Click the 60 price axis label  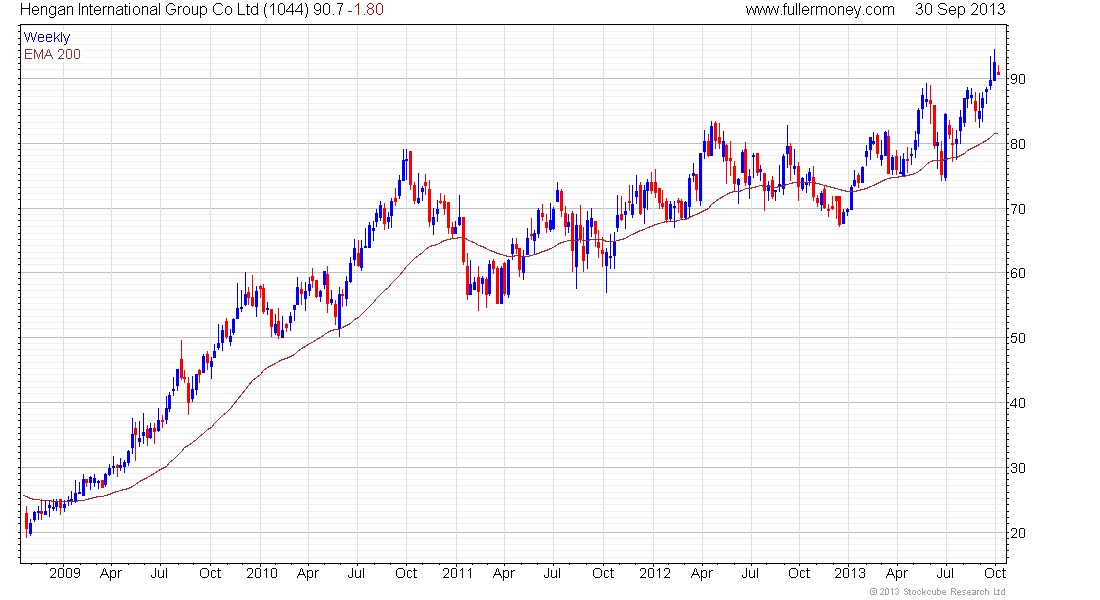click(1017, 274)
